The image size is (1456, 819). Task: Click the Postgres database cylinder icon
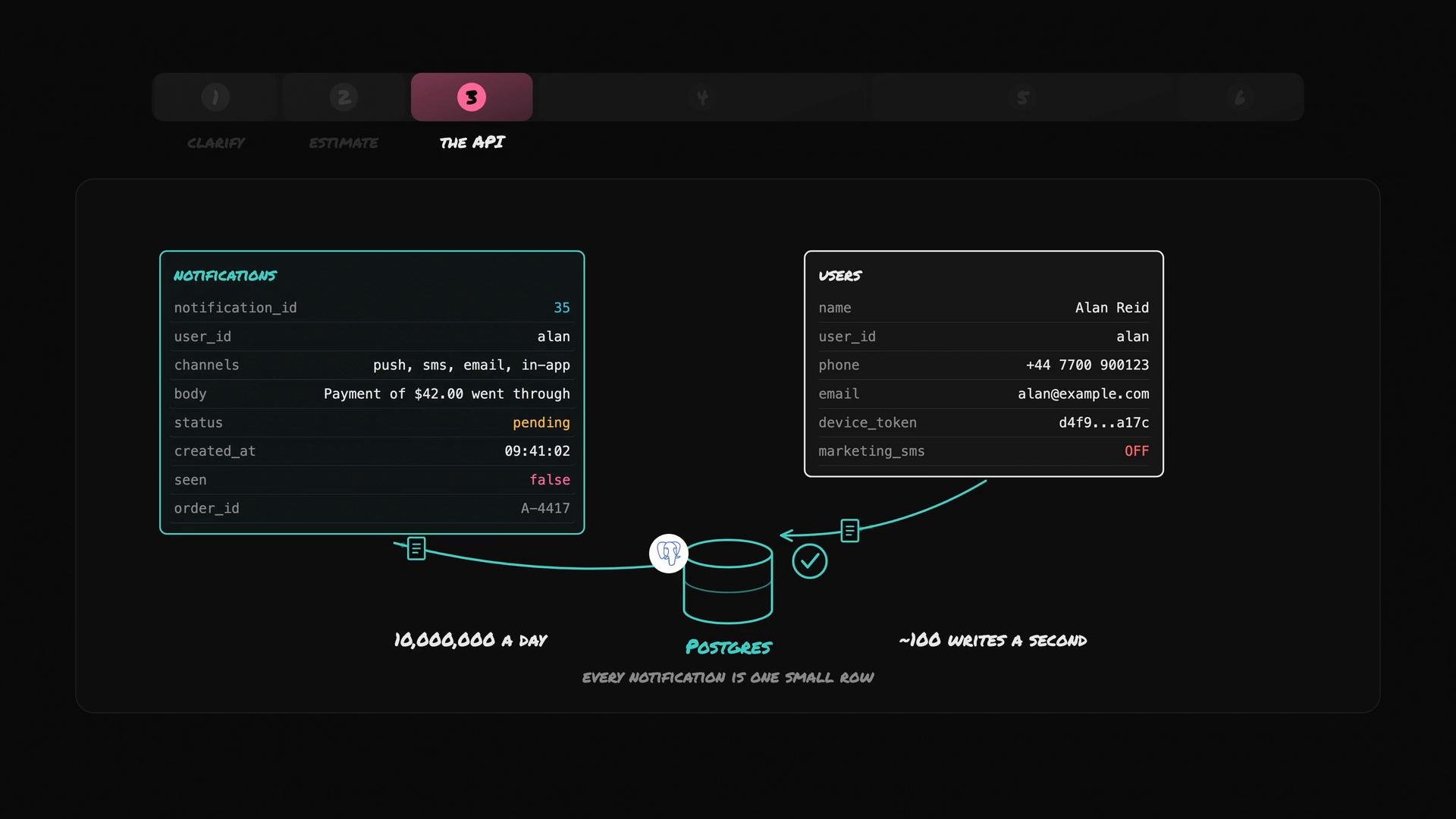[728, 581]
